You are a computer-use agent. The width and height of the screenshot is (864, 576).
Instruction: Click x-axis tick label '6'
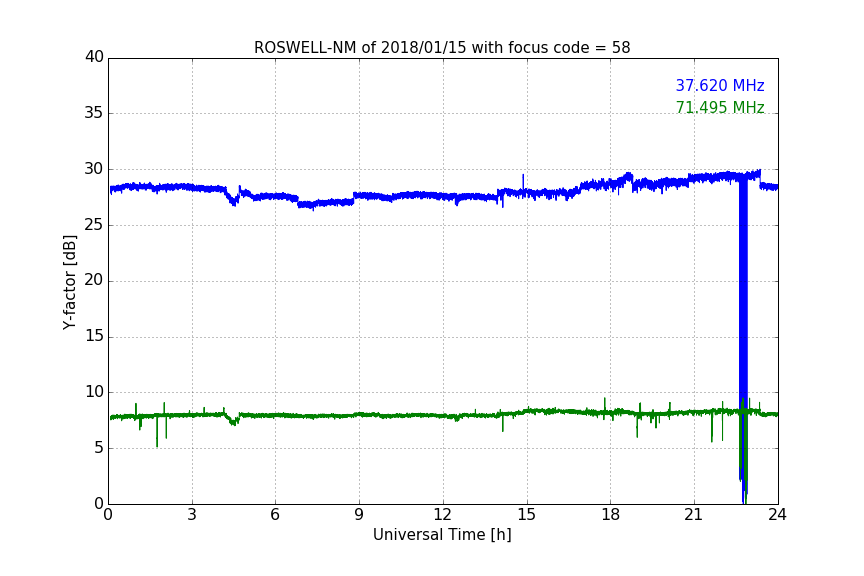point(276,515)
